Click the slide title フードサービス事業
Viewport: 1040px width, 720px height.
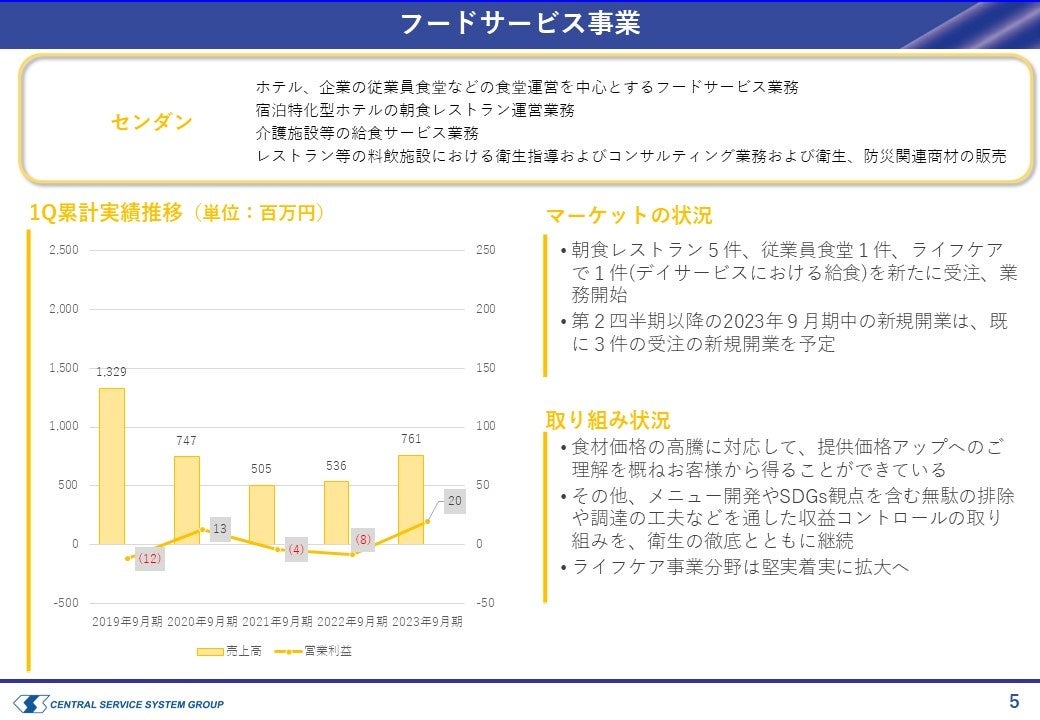pos(520,23)
